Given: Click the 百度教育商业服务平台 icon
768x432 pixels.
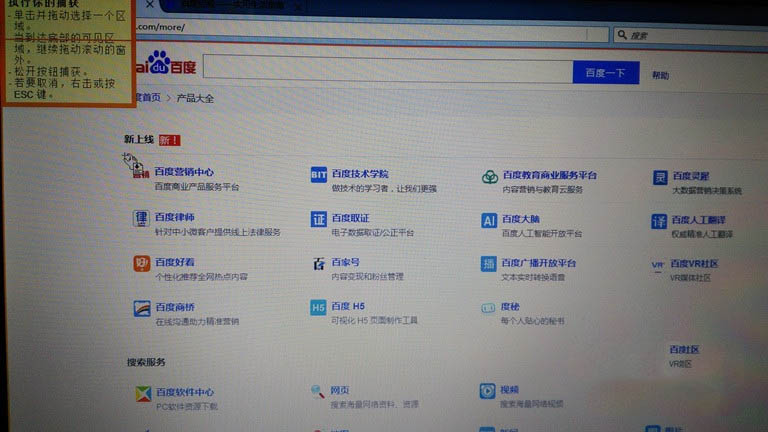Looking at the screenshot, I should [x=489, y=177].
